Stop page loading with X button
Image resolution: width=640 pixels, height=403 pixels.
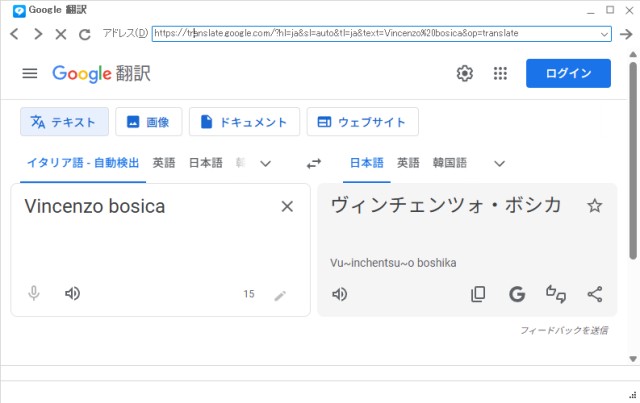61,34
